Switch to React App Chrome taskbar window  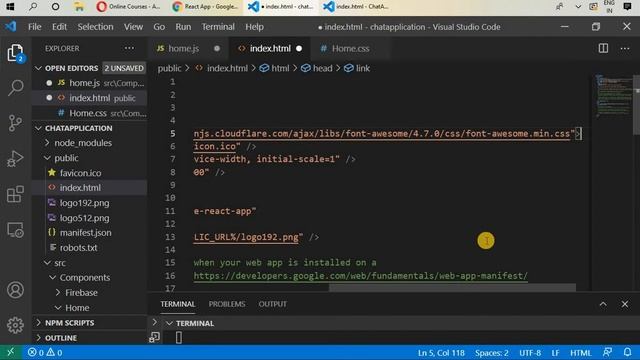point(205,7)
